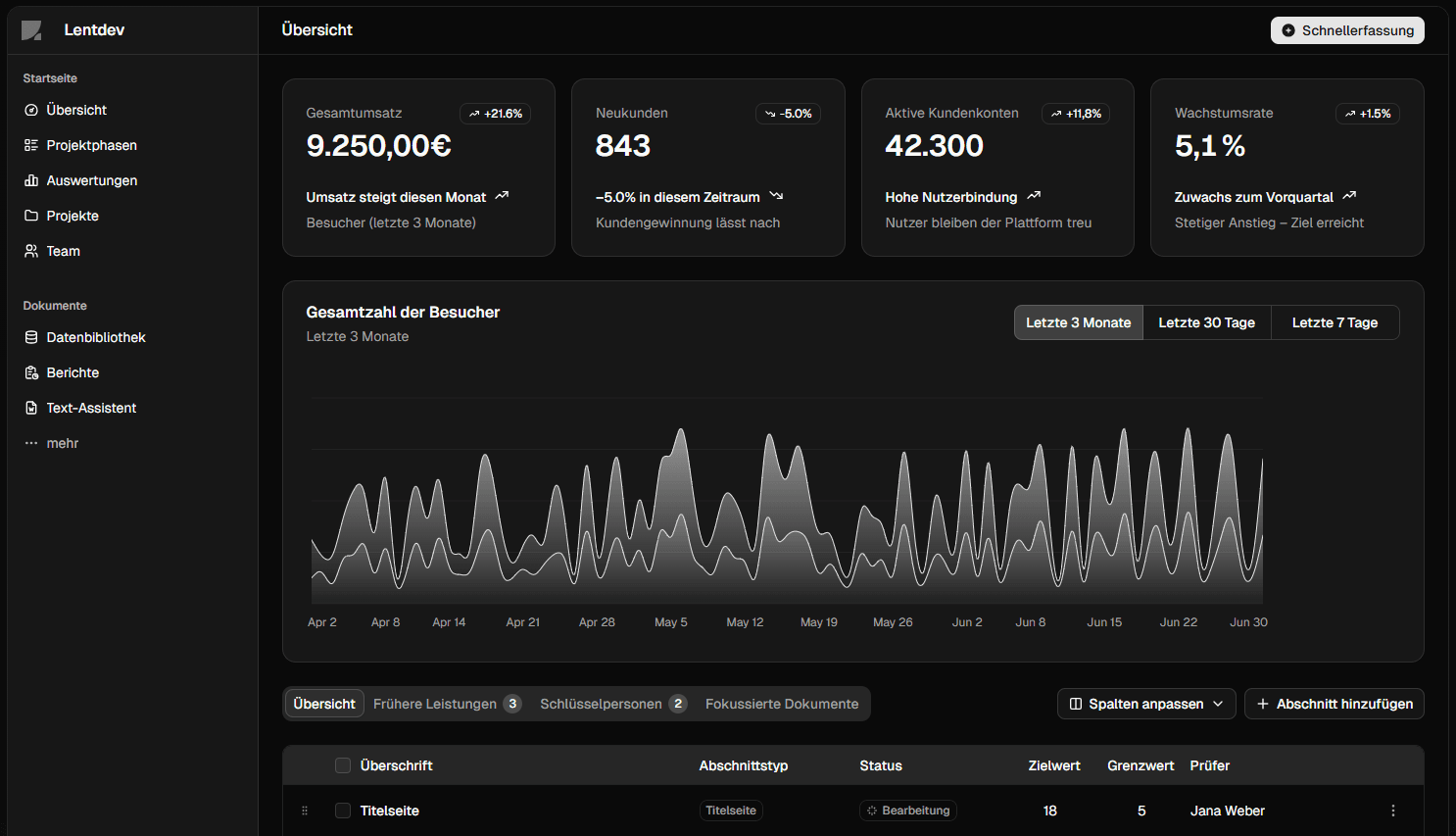Click the Berichte report icon
The height and width of the screenshot is (836, 1456).
click(x=31, y=372)
